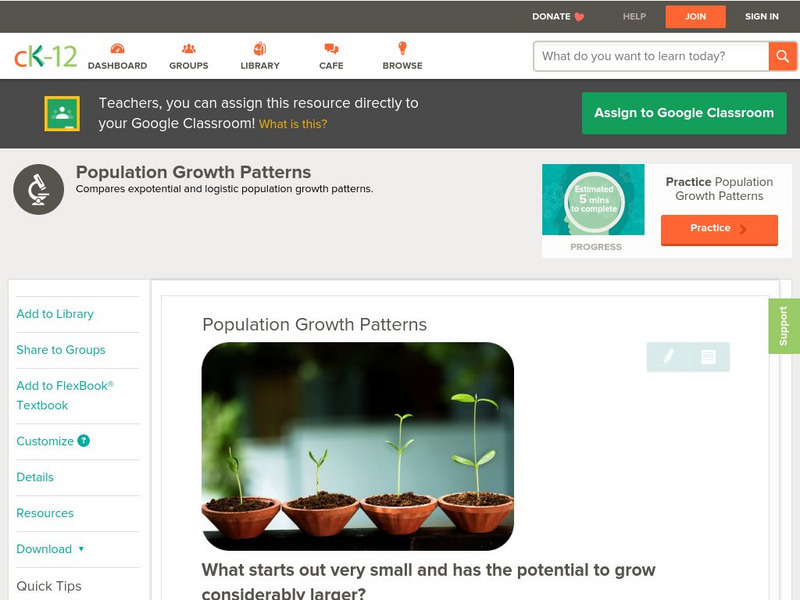Open the Details sidebar item
800x600 pixels.
point(35,477)
